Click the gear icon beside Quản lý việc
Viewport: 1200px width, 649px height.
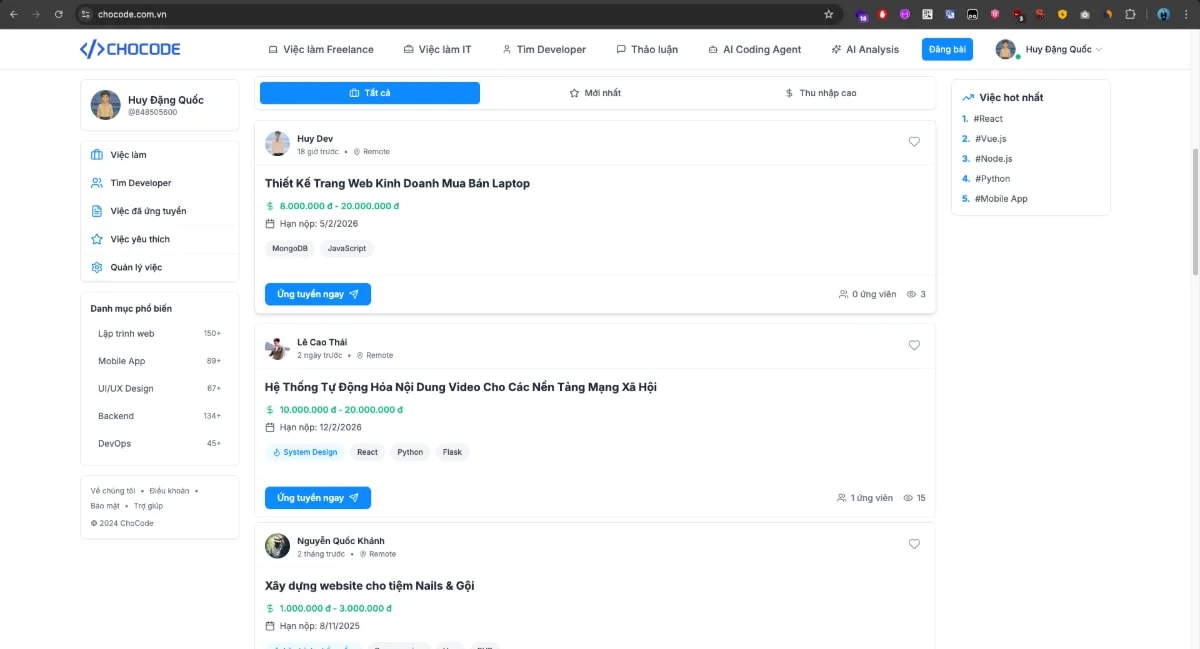(97, 267)
